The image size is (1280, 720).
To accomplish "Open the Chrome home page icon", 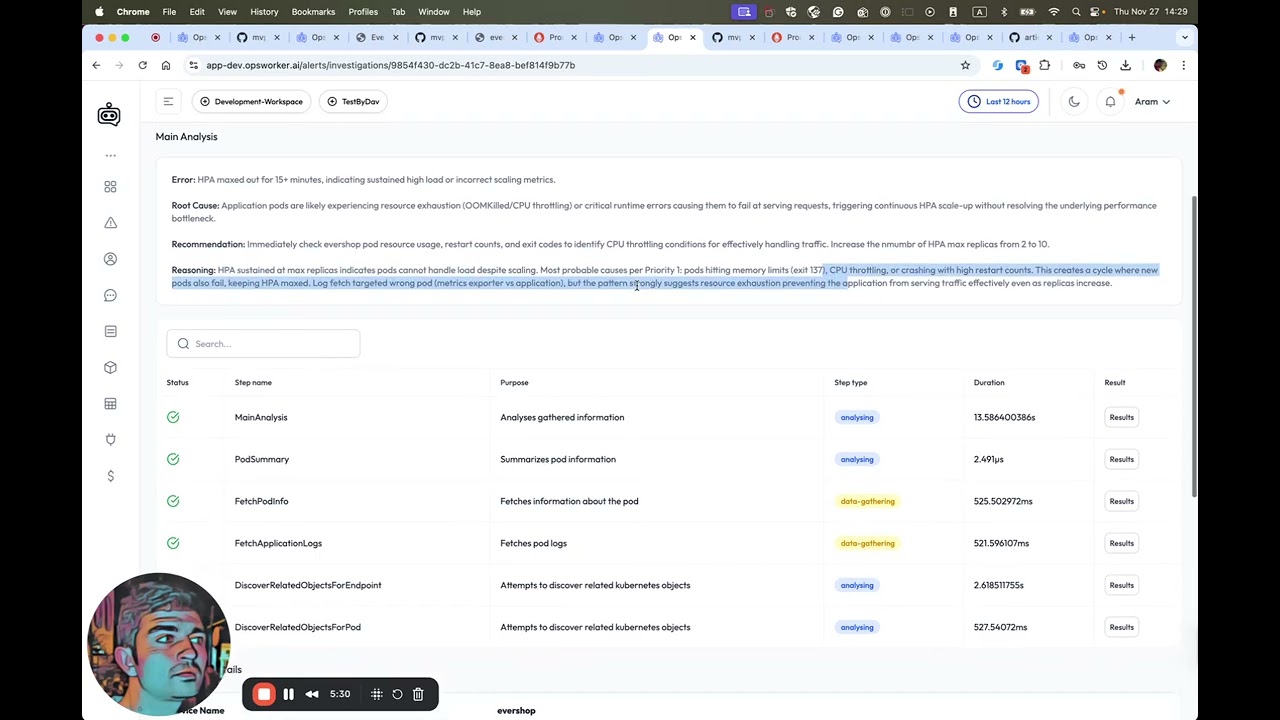I will 166,65.
